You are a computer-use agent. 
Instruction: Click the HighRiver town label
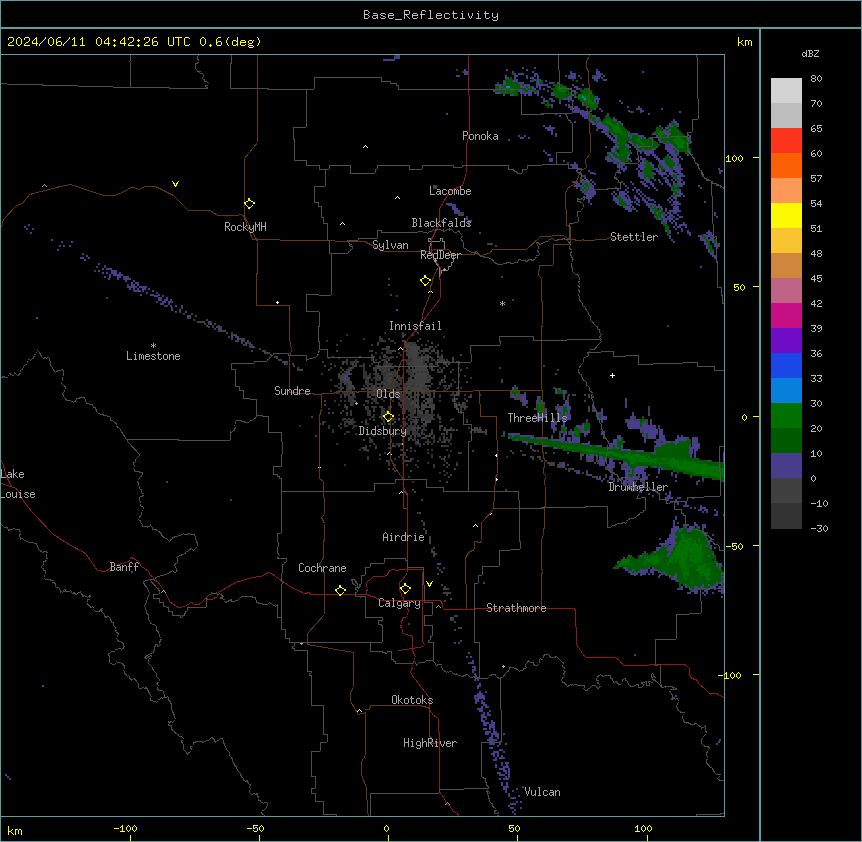430,743
